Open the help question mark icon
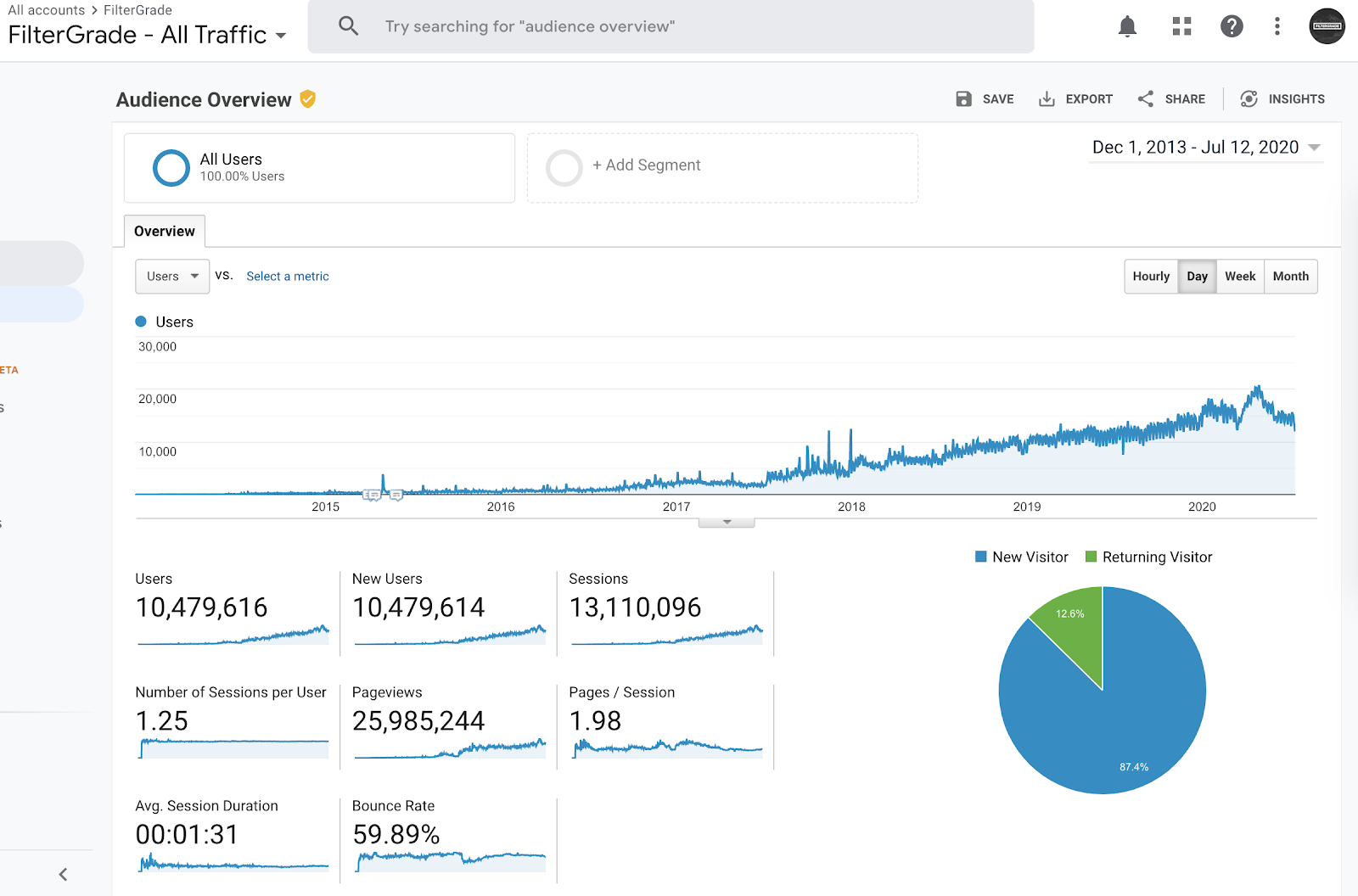 point(1232,27)
